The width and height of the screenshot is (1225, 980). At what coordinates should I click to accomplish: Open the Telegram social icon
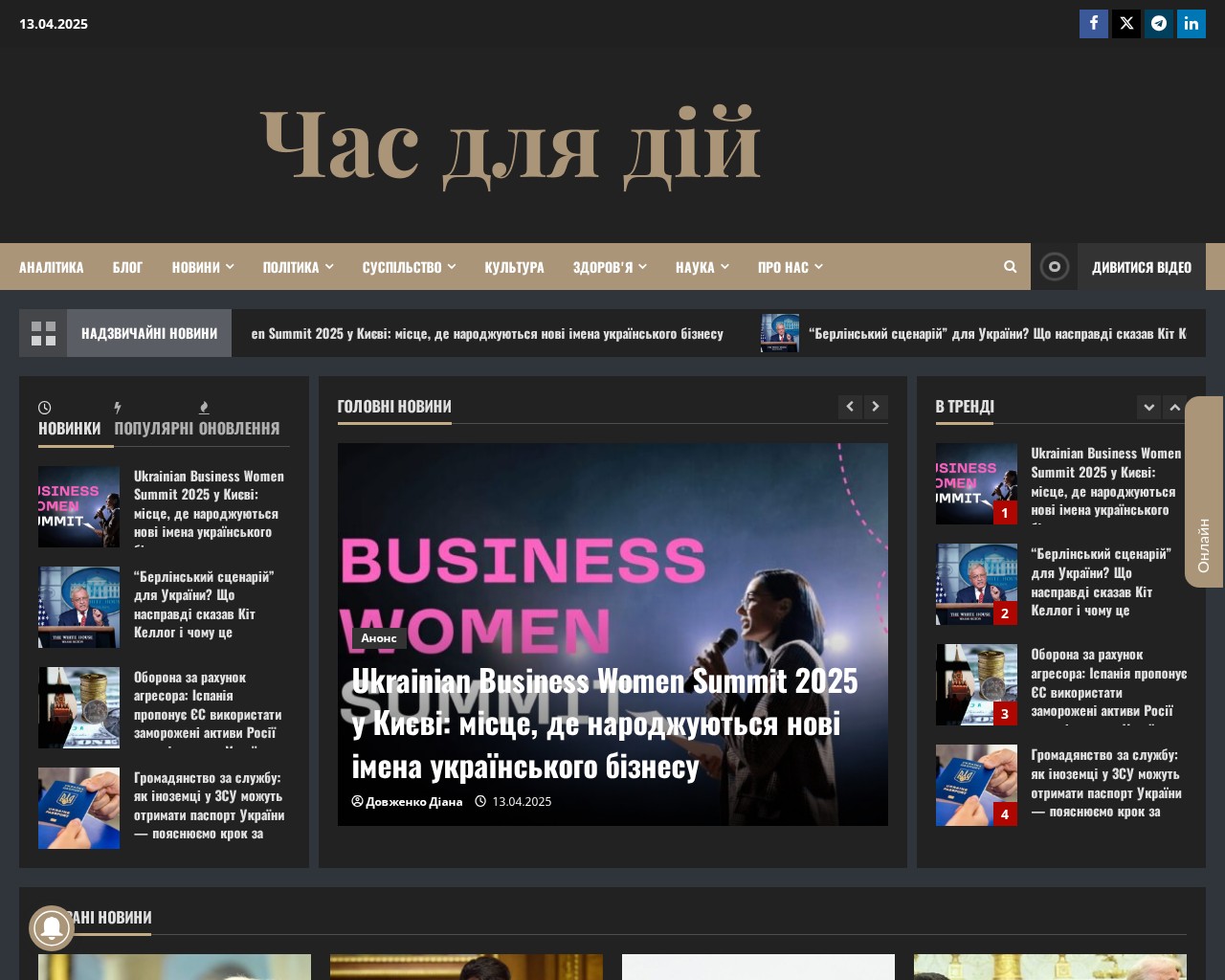click(x=1159, y=24)
